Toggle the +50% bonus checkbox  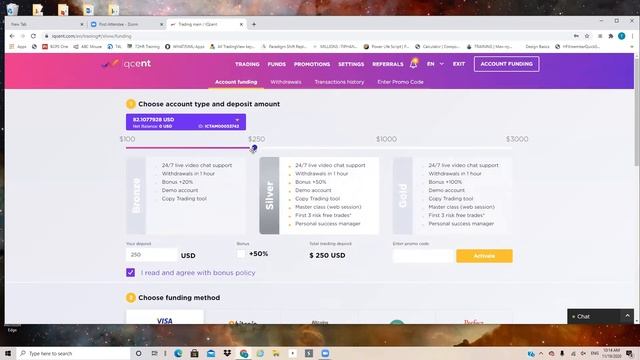click(x=241, y=254)
